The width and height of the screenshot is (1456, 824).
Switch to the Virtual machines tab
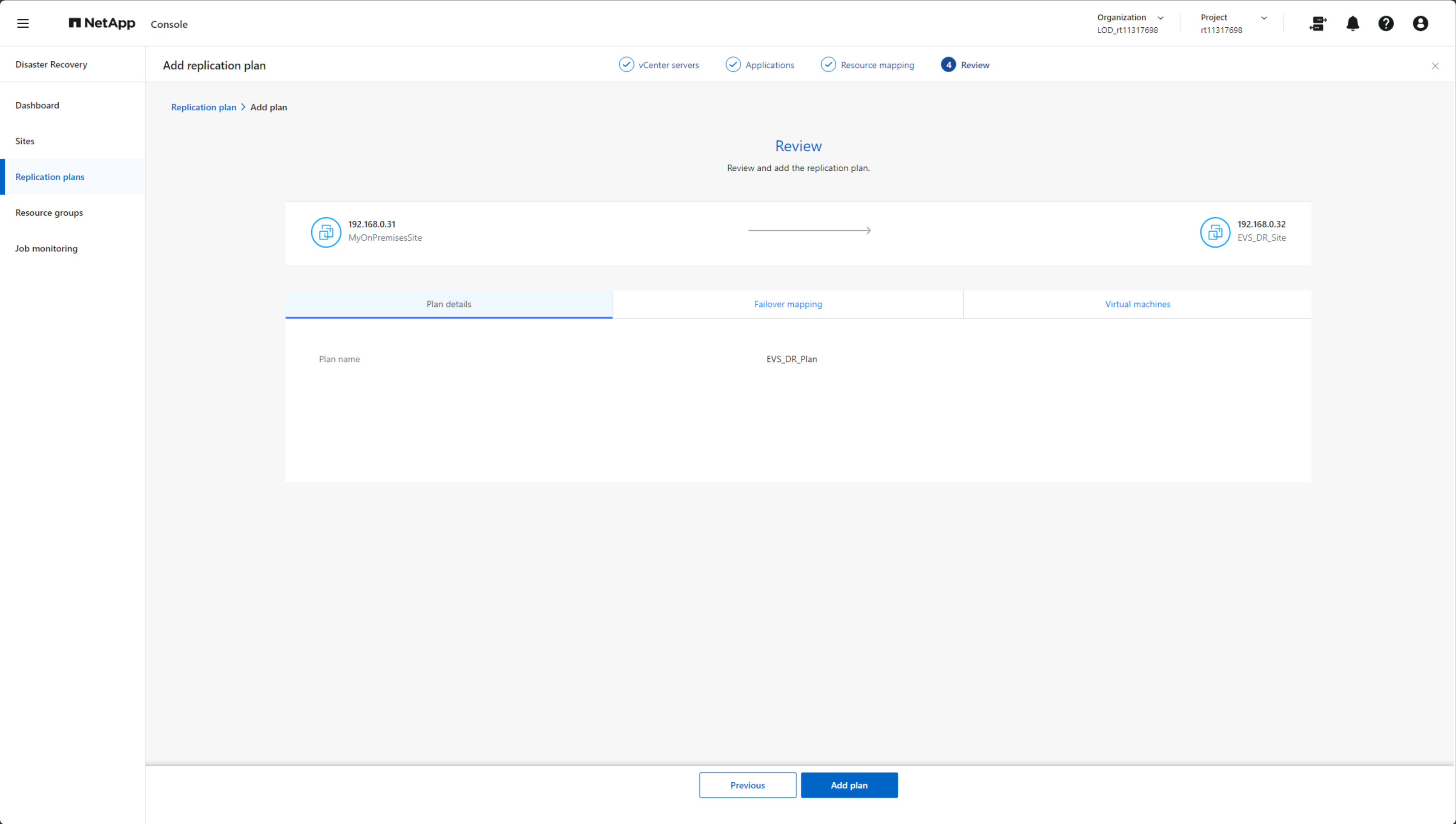[1137, 304]
